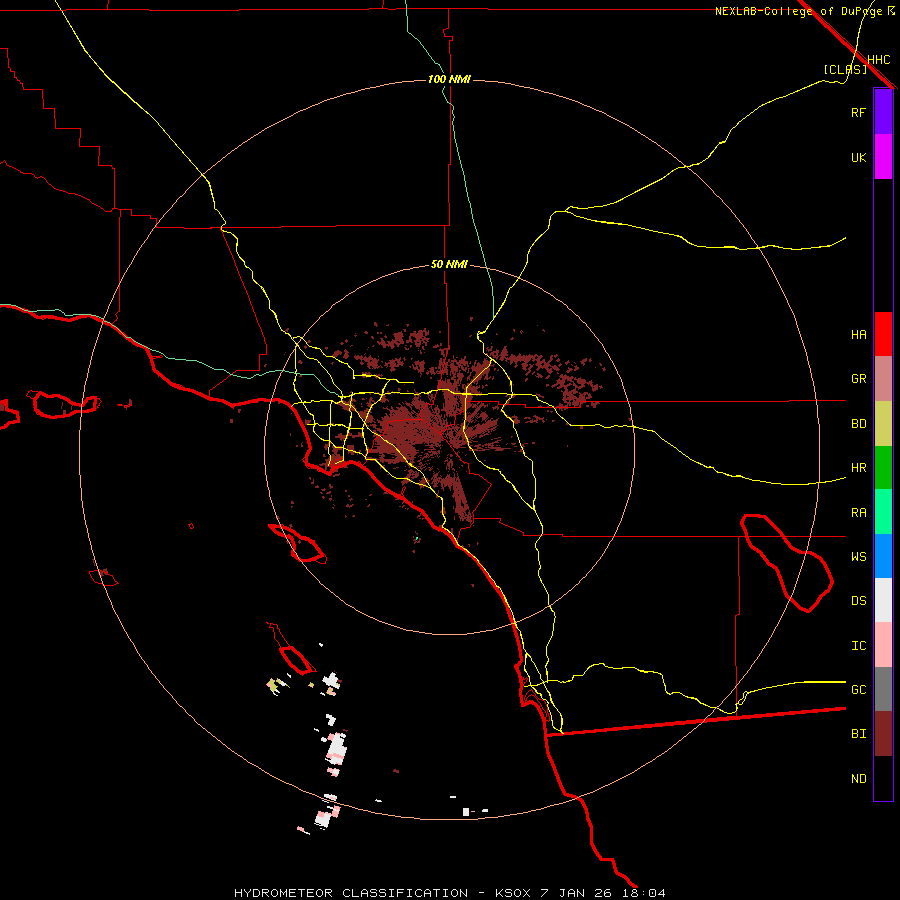
Task: Click the HHC product label
Action: click(878, 60)
